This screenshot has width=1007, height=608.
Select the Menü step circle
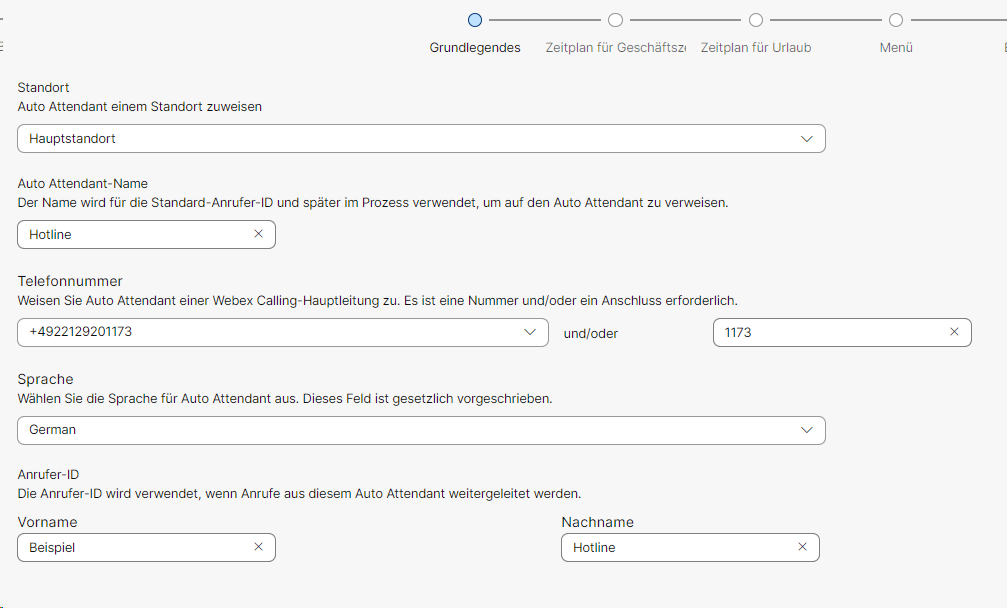coord(896,20)
